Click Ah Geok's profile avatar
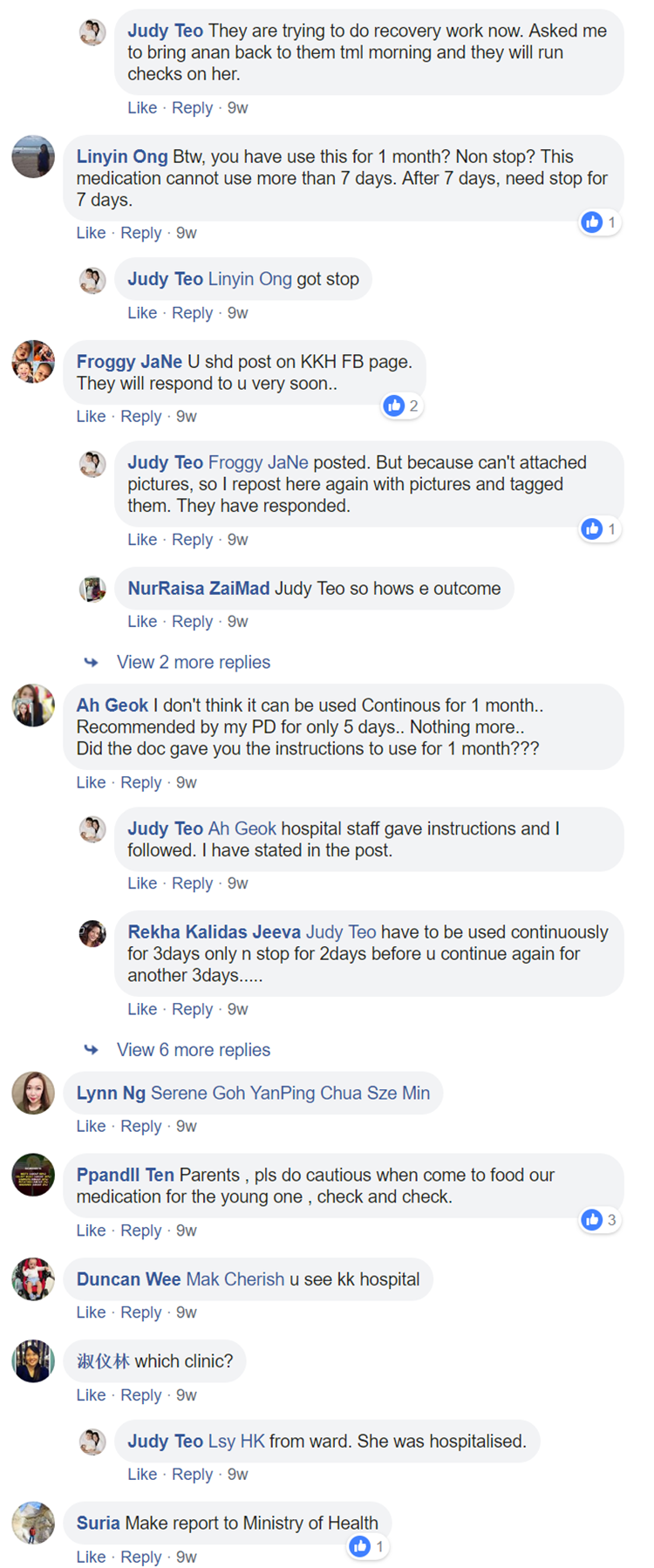 tap(33, 706)
